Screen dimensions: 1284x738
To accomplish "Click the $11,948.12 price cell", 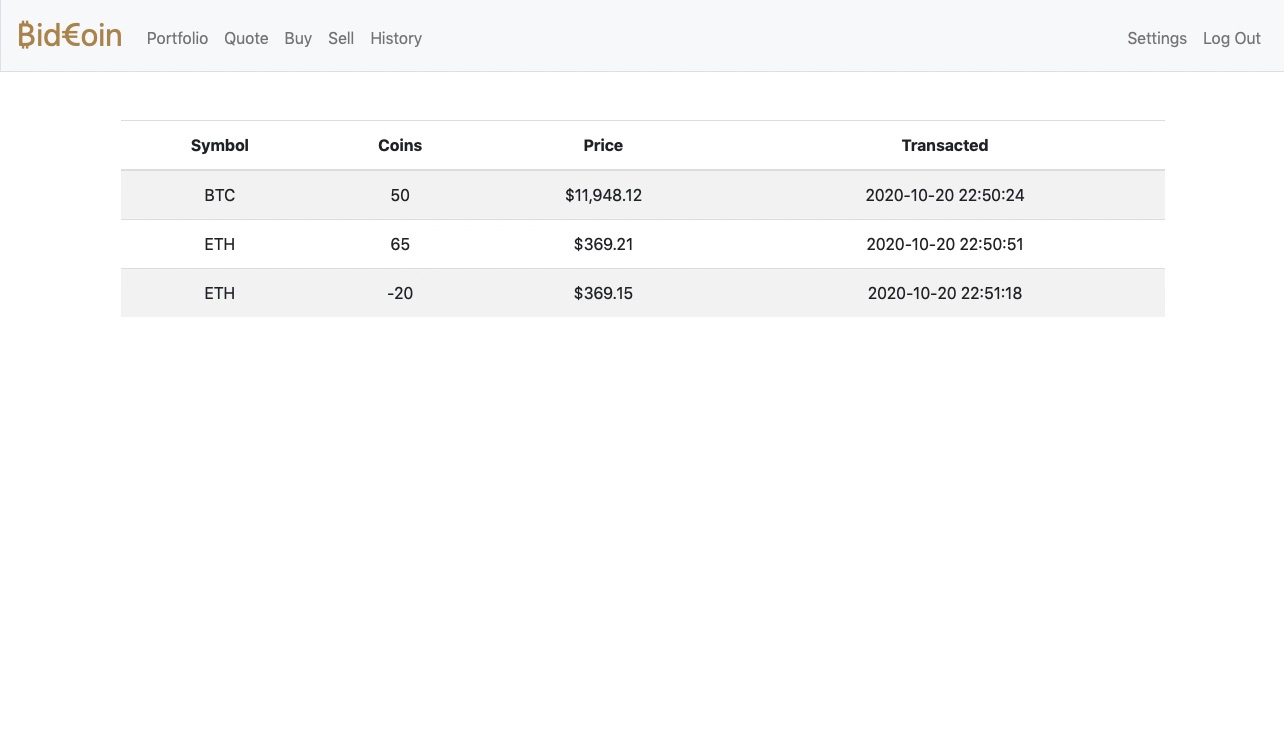I will 603,195.
